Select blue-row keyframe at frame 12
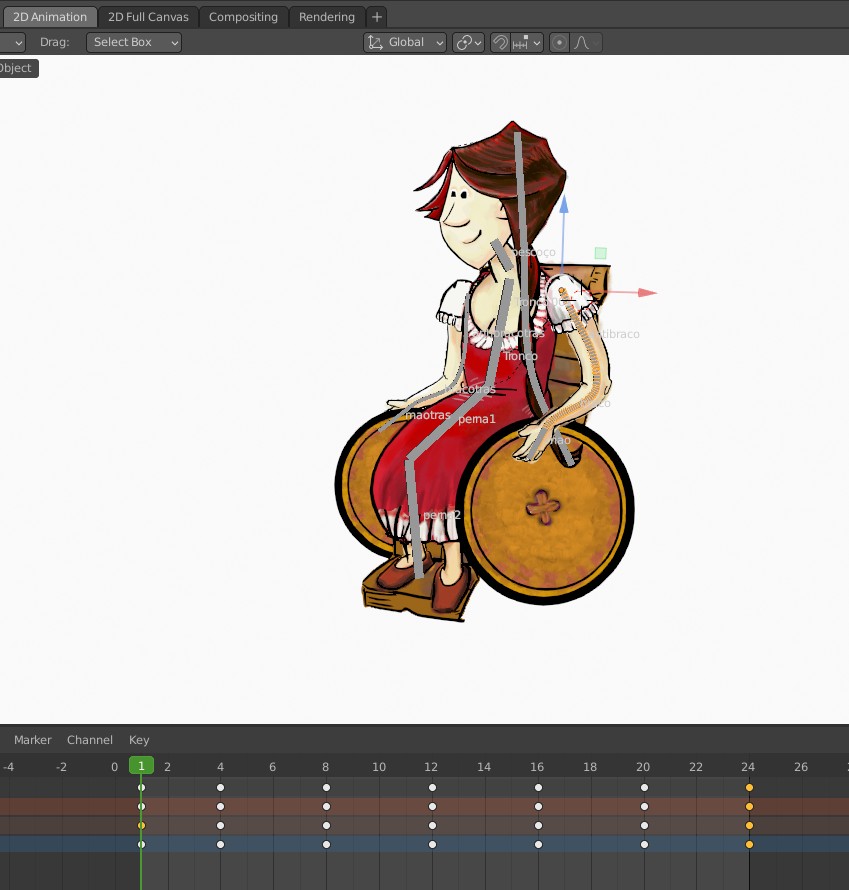This screenshot has height=890, width=849. [x=432, y=845]
